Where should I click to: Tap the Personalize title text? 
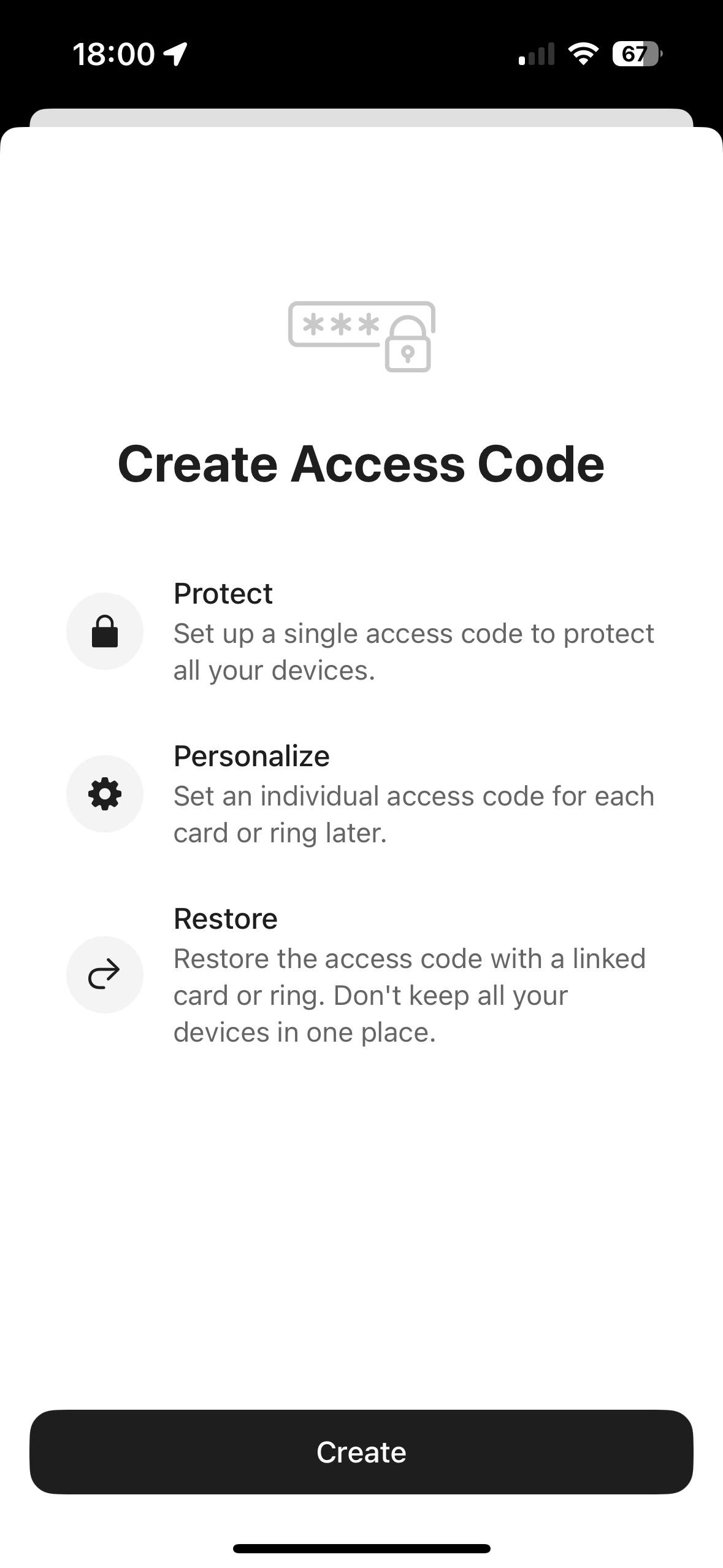pyautogui.click(x=251, y=756)
